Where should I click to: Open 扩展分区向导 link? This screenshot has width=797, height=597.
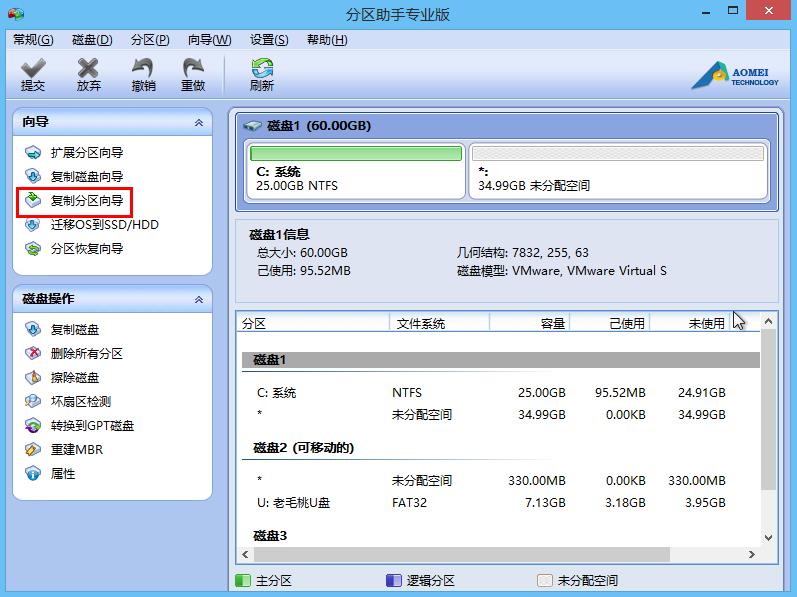[x=87, y=152]
